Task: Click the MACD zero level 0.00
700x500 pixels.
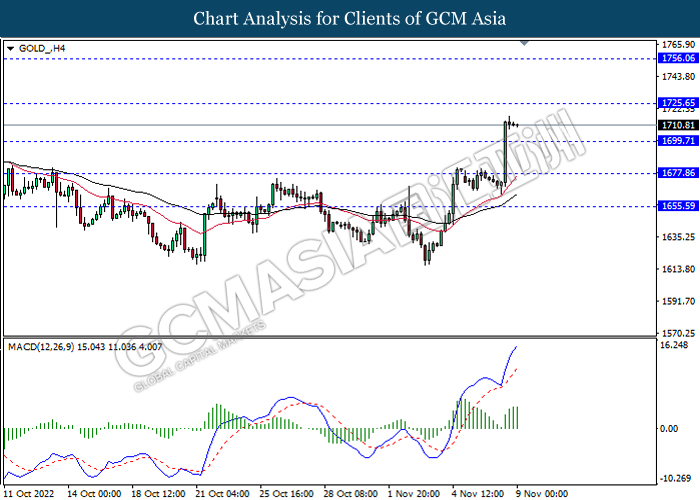Action: (x=669, y=429)
